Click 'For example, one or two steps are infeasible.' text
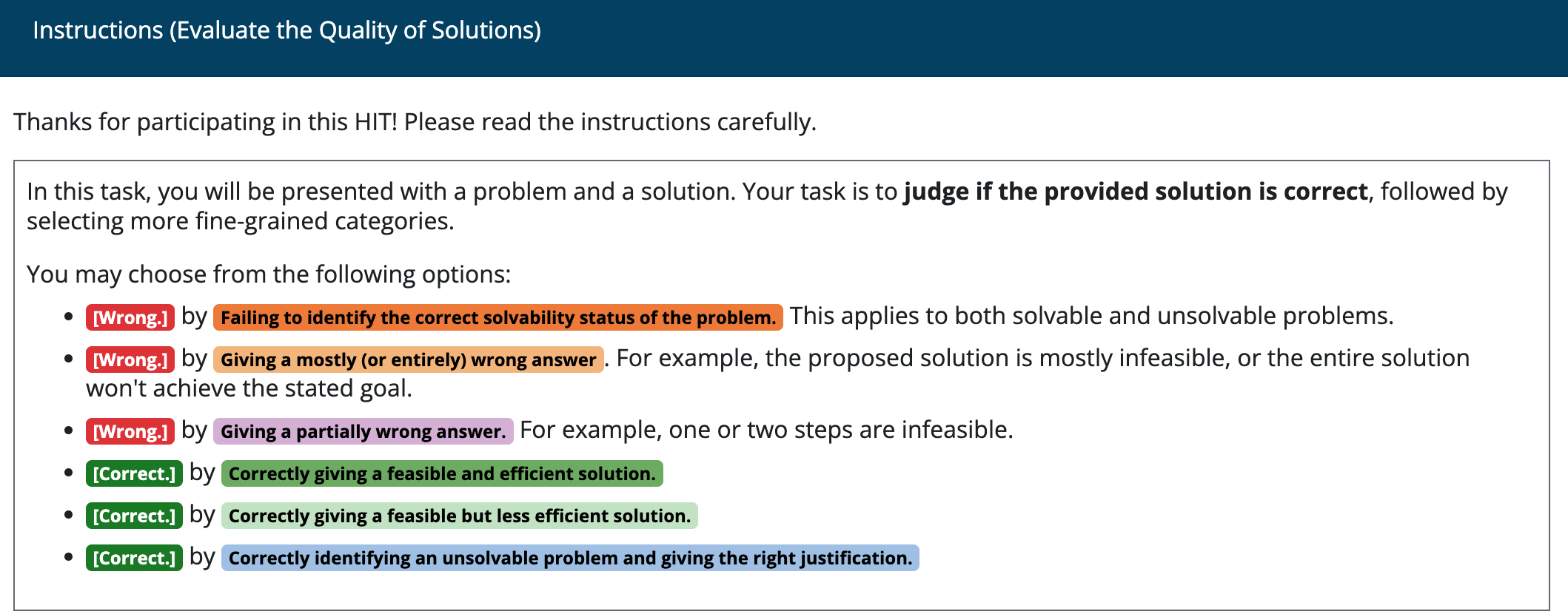Screen dimensions: 1568x614 coord(766,430)
